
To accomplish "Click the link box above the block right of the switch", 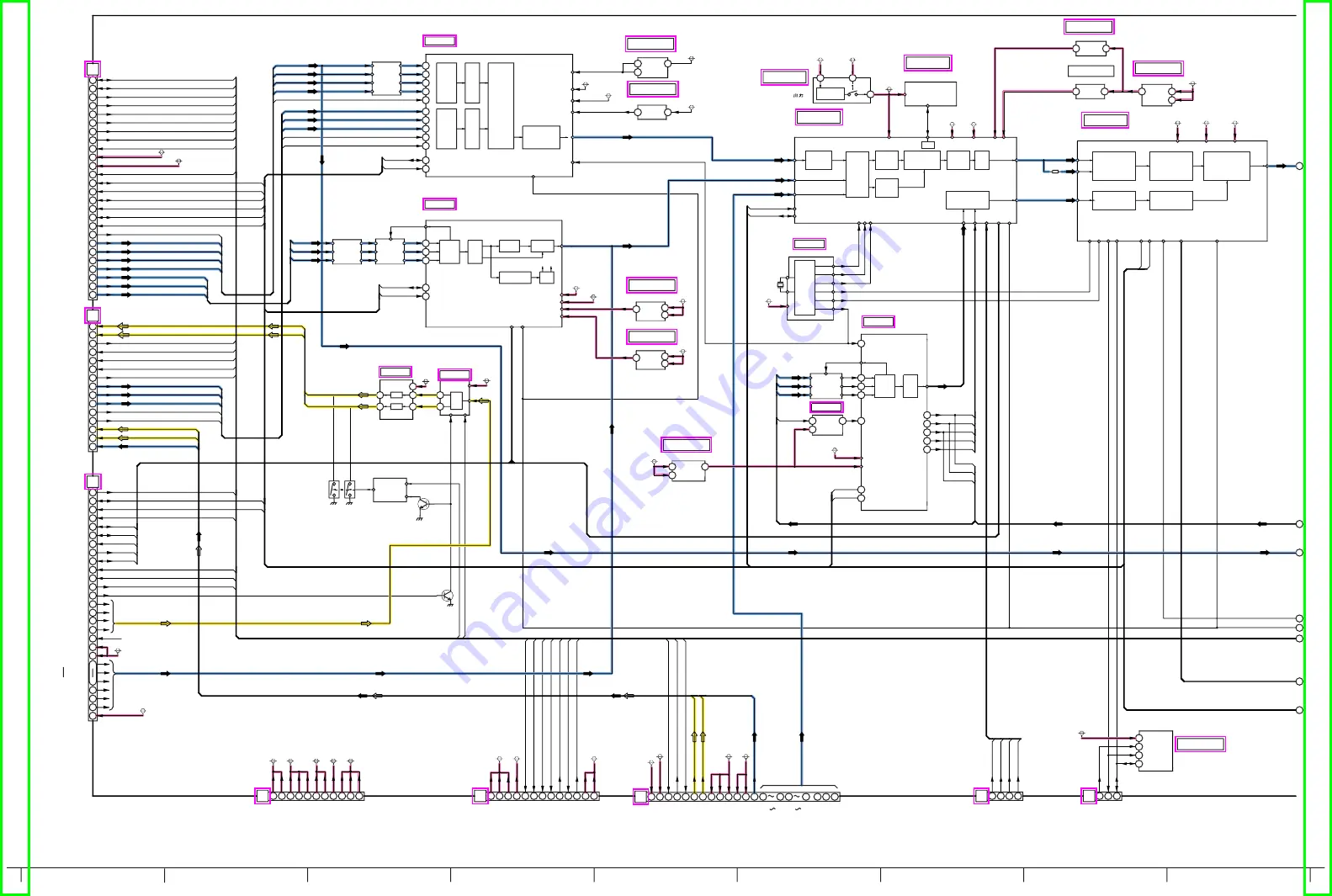I will tap(928, 63).
